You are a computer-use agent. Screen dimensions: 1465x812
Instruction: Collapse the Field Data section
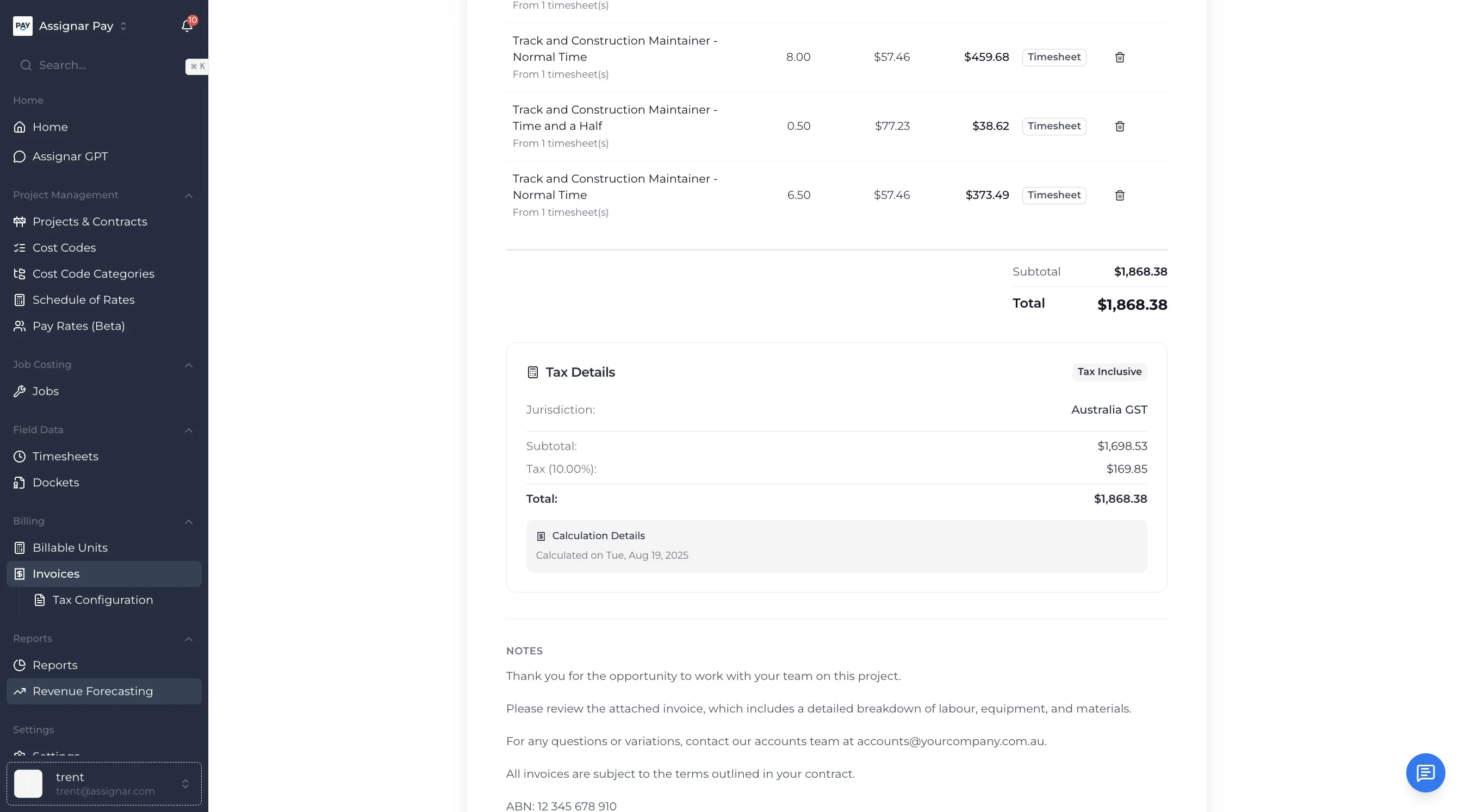coord(188,430)
